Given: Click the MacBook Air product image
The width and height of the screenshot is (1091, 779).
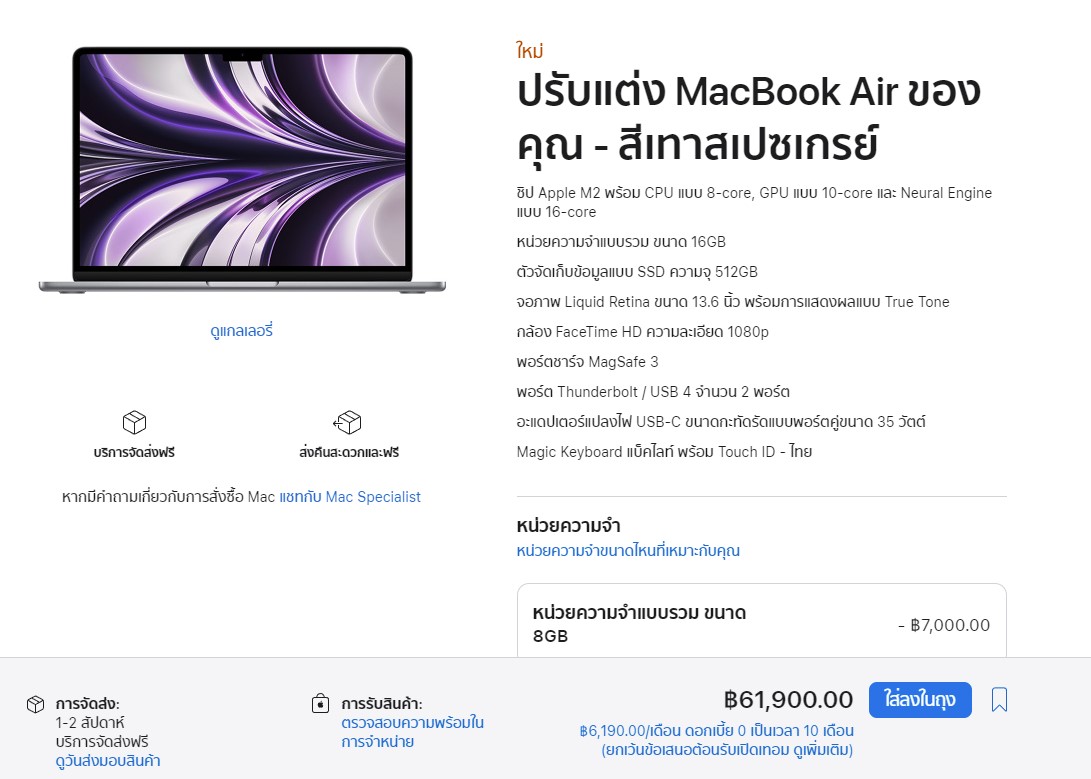Looking at the screenshot, I should point(242,170).
